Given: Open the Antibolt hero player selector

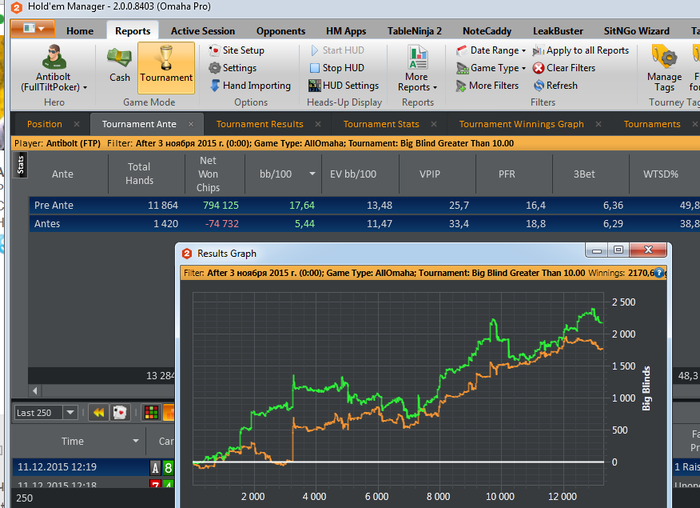Looking at the screenshot, I should click(x=54, y=68).
